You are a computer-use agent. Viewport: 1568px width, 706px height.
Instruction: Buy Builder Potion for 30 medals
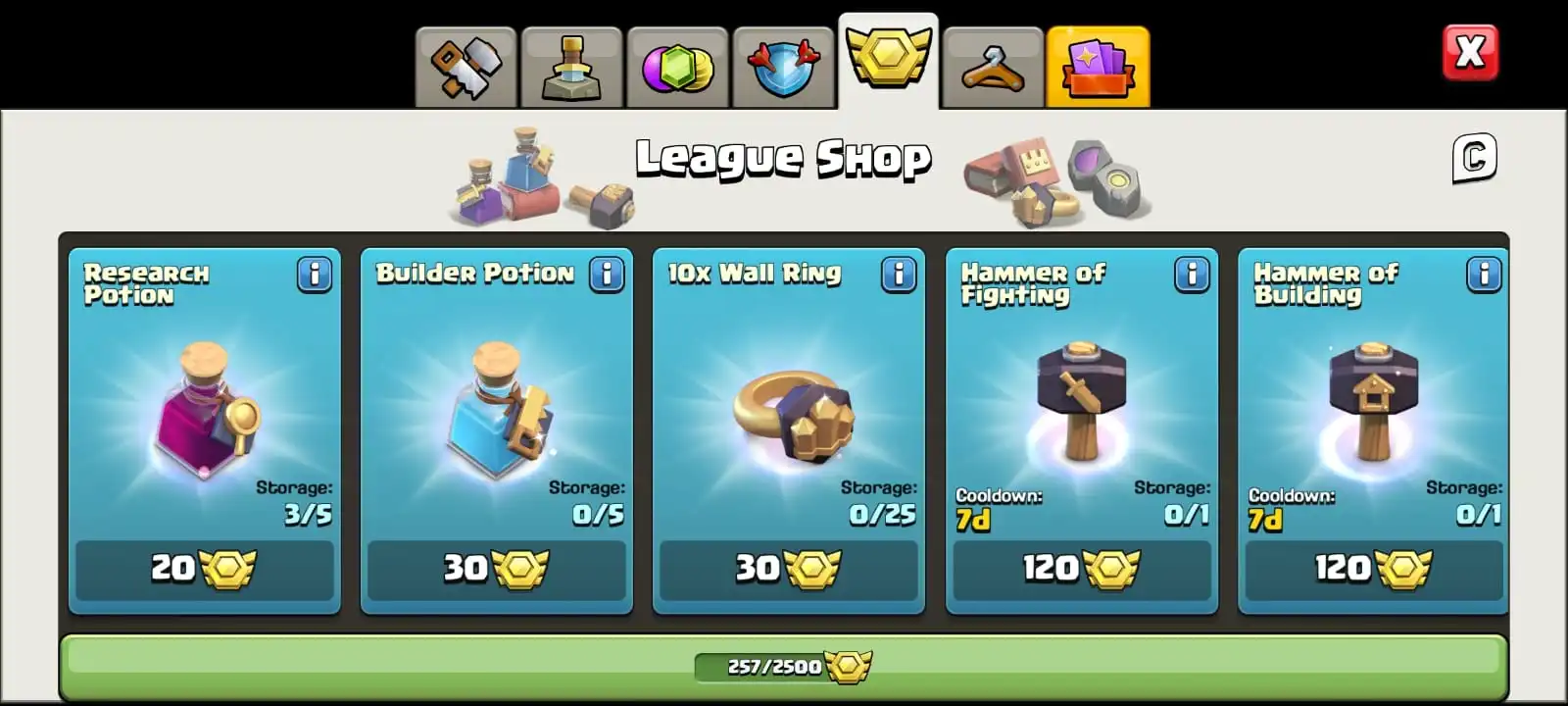tap(496, 569)
